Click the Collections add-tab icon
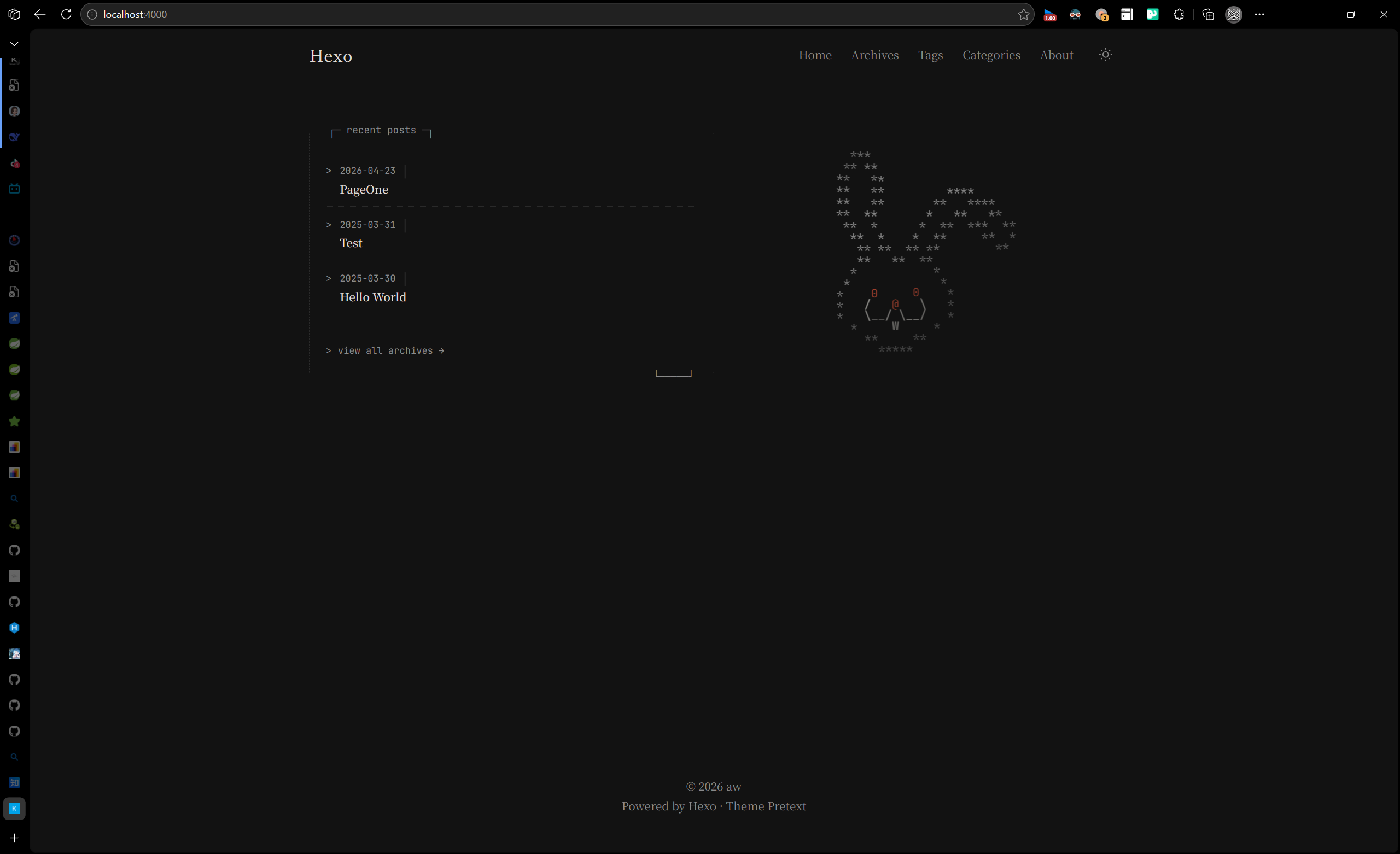 1208,14
